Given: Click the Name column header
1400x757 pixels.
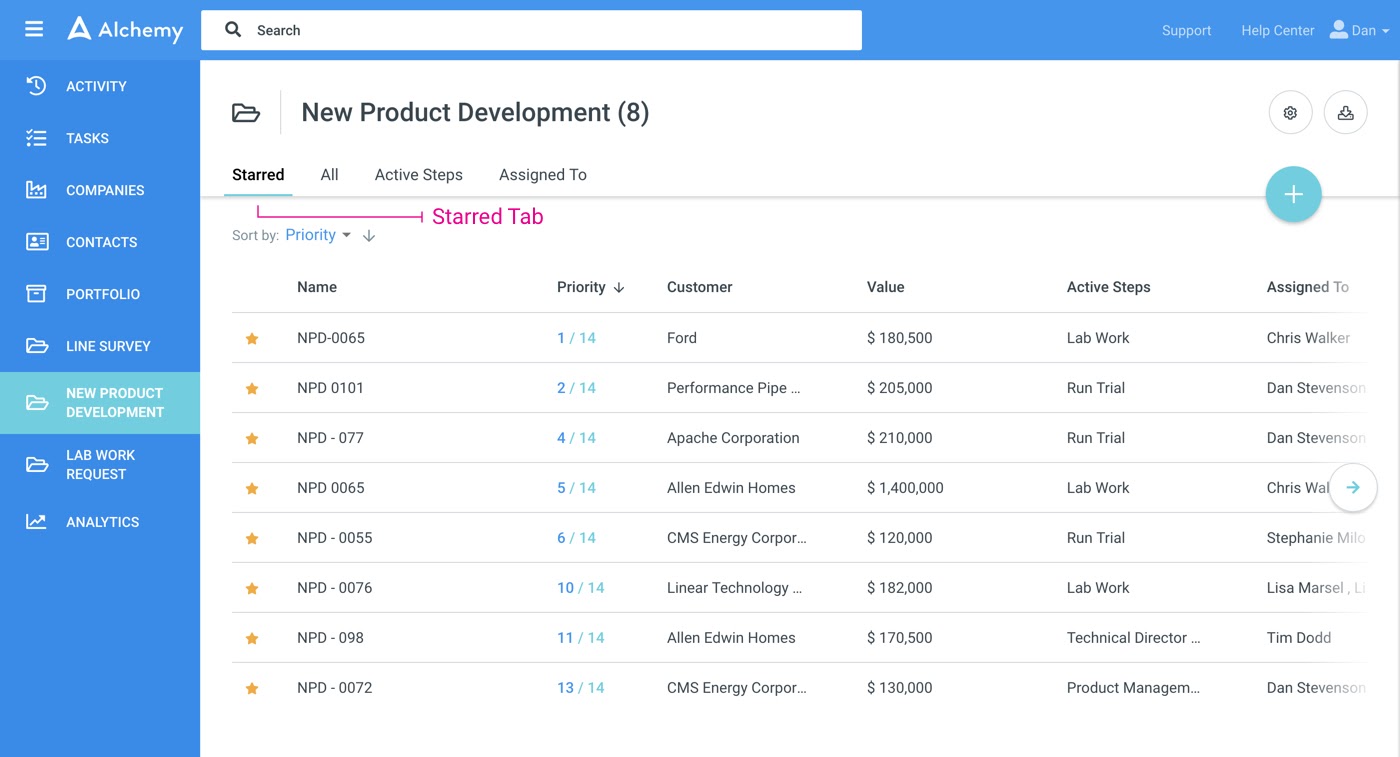Looking at the screenshot, I should (x=317, y=287).
